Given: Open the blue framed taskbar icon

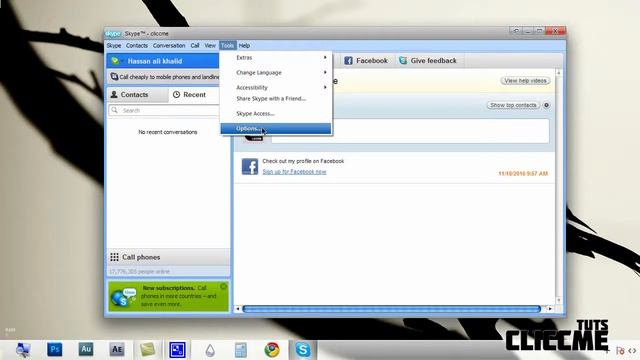Looking at the screenshot, I should coord(178,350).
